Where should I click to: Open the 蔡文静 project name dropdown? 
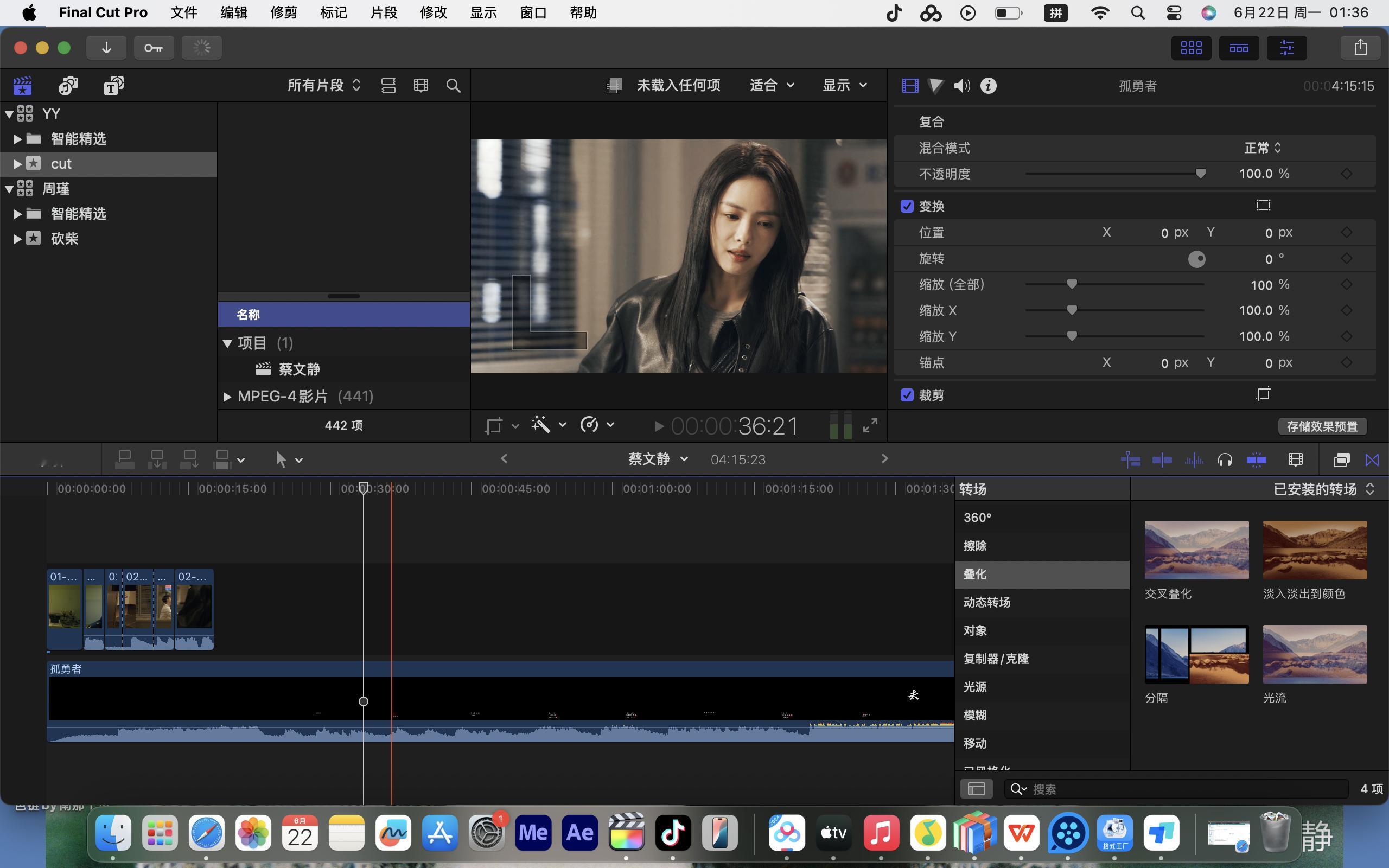658,459
